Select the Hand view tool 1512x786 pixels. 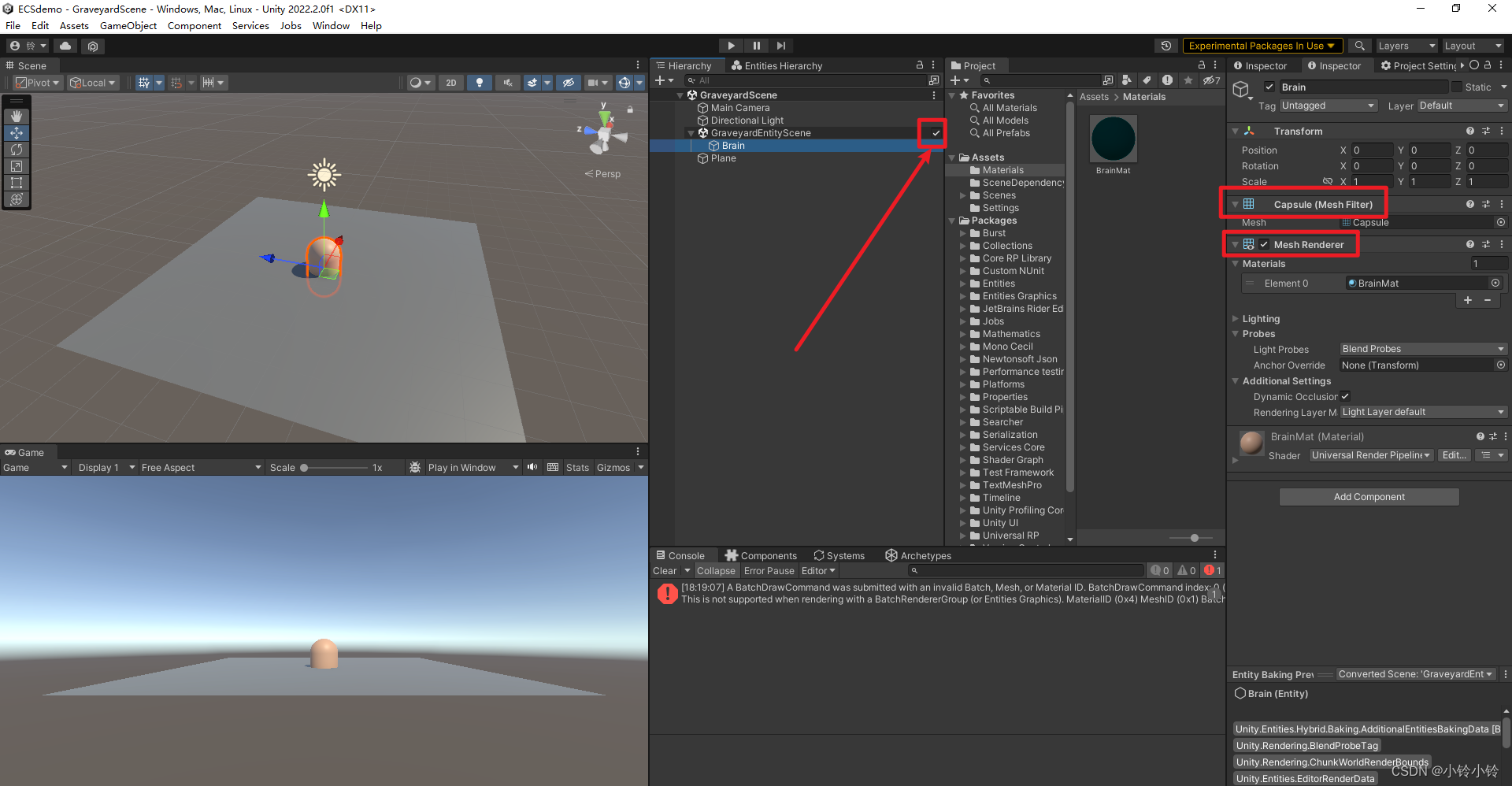pos(17,117)
